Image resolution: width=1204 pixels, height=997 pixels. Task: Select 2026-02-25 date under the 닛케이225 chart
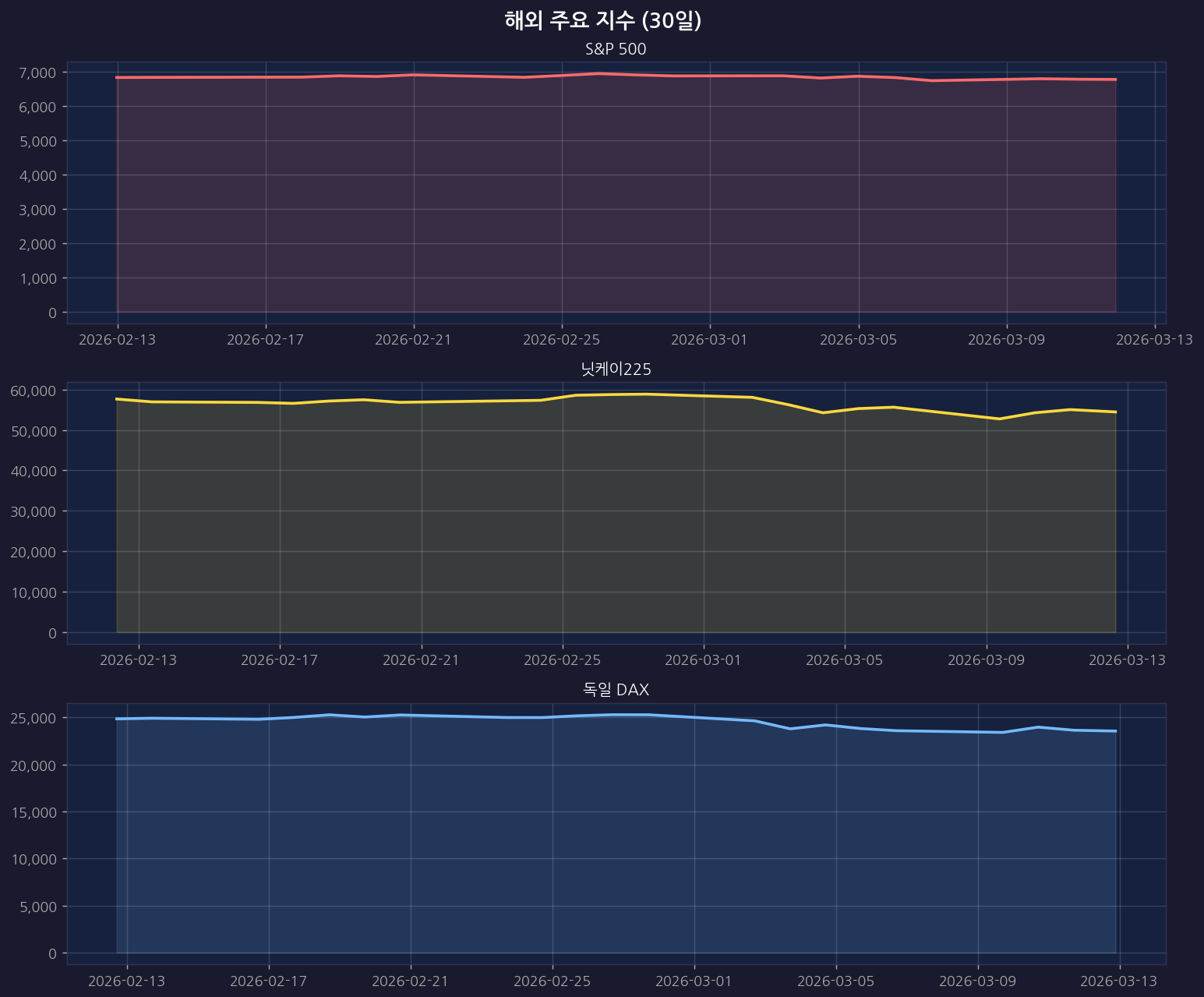point(562,660)
